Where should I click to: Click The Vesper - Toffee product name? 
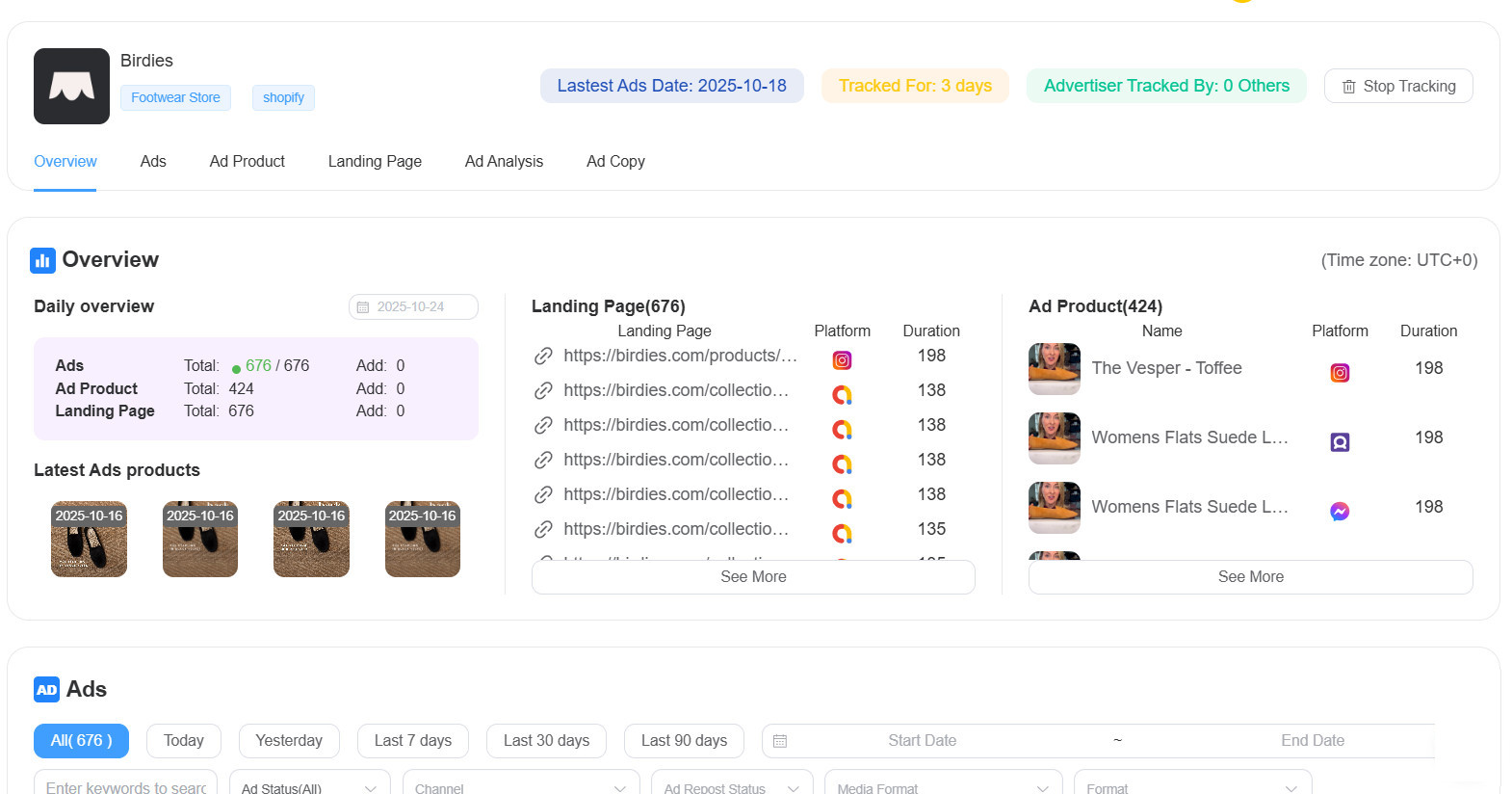(x=1166, y=368)
